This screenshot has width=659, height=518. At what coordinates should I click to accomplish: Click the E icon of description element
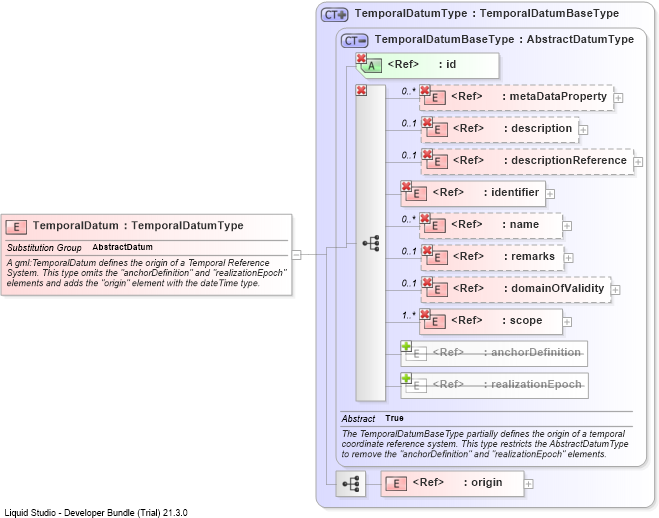click(x=437, y=130)
